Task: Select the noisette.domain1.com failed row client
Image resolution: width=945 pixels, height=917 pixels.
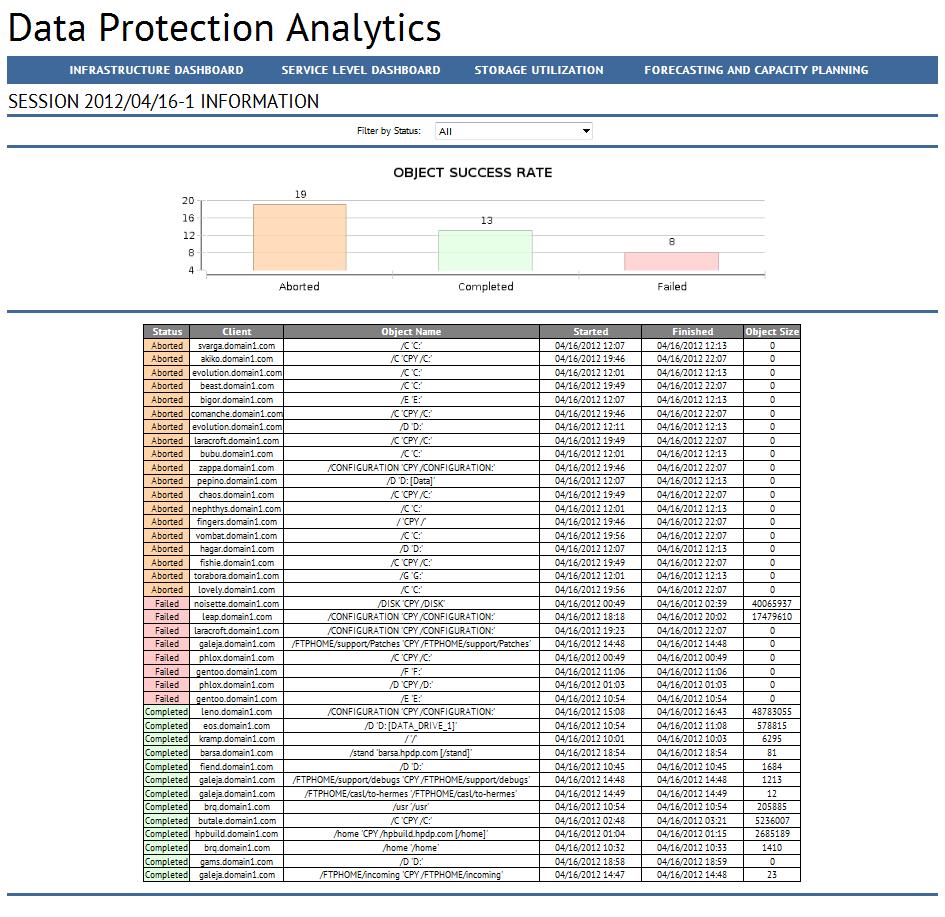Action: [x=237, y=604]
